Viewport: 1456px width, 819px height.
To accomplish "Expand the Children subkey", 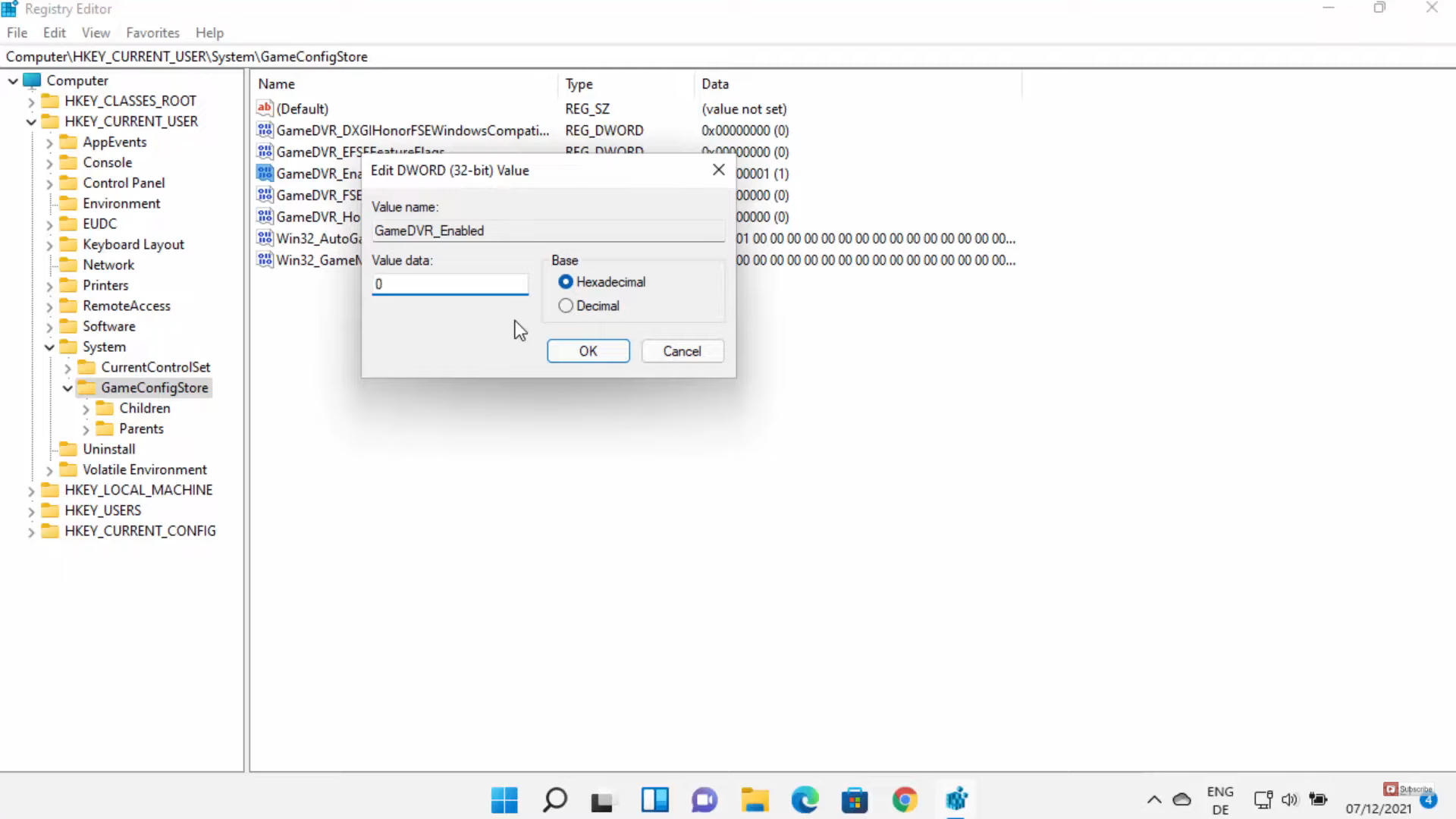I will pos(86,409).
